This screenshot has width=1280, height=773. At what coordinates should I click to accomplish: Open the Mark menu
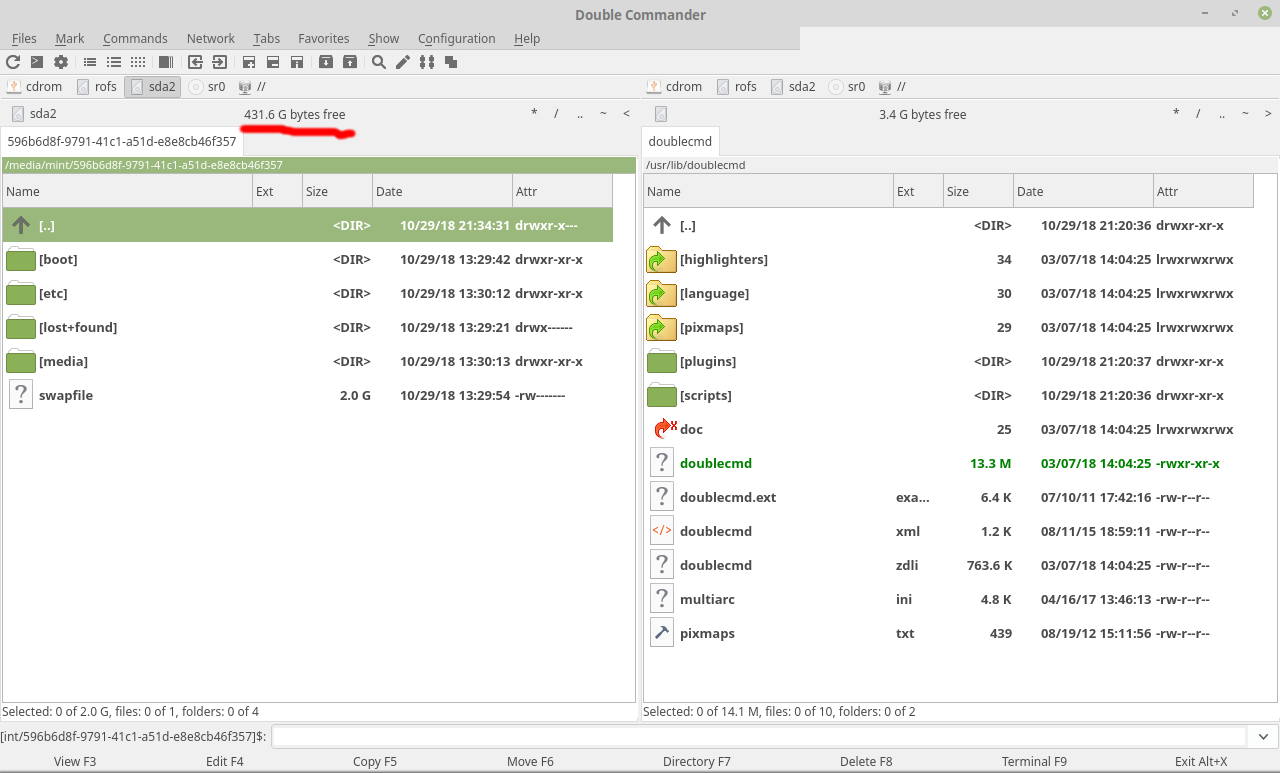70,38
